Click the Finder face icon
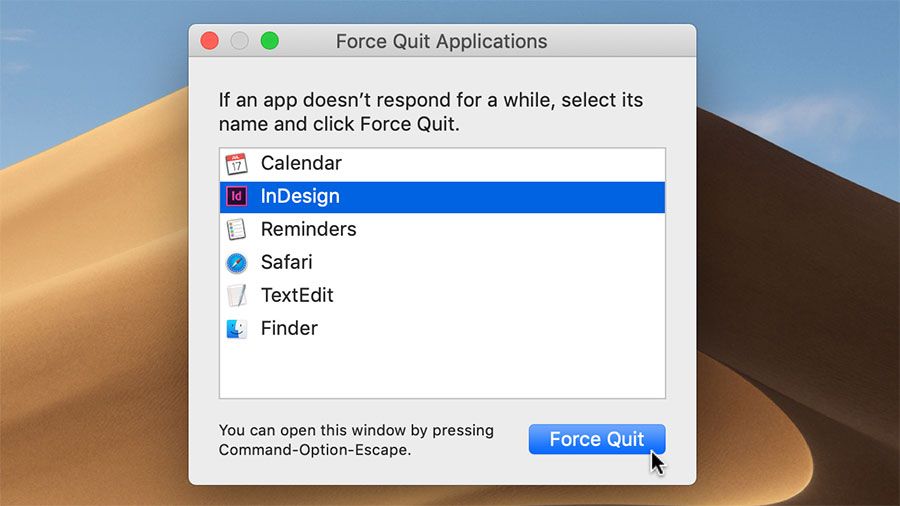The width and height of the screenshot is (900, 506). 236,329
